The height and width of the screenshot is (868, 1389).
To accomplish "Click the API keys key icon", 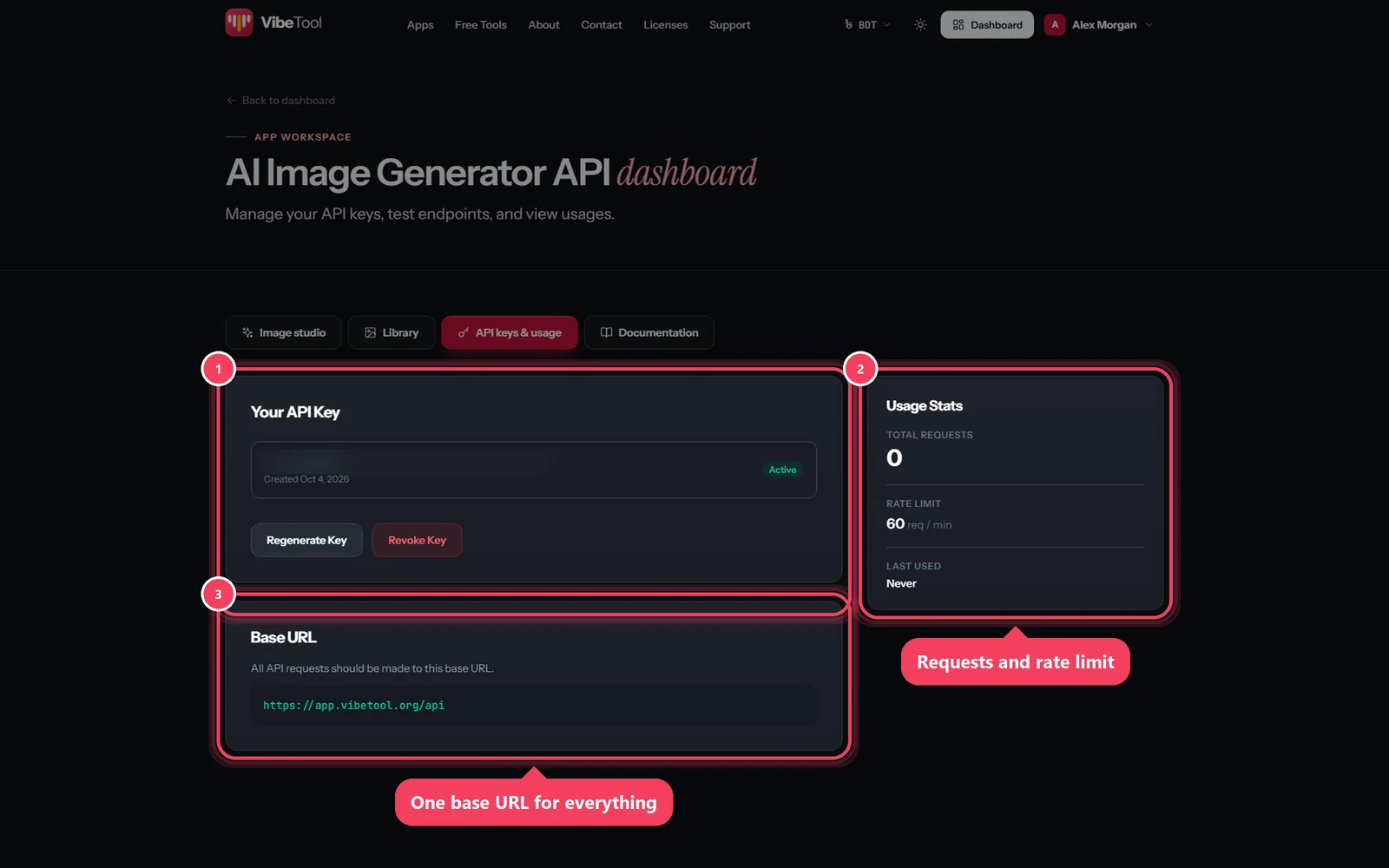I will point(464,332).
